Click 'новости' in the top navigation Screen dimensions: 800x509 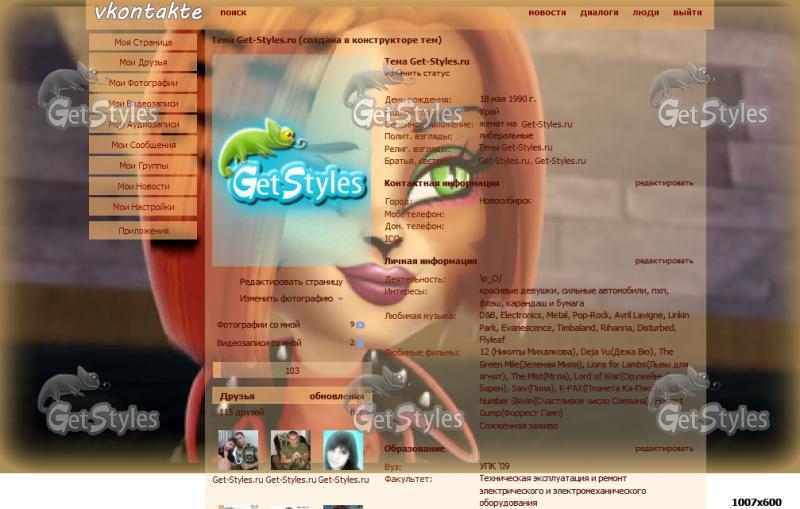pos(547,13)
